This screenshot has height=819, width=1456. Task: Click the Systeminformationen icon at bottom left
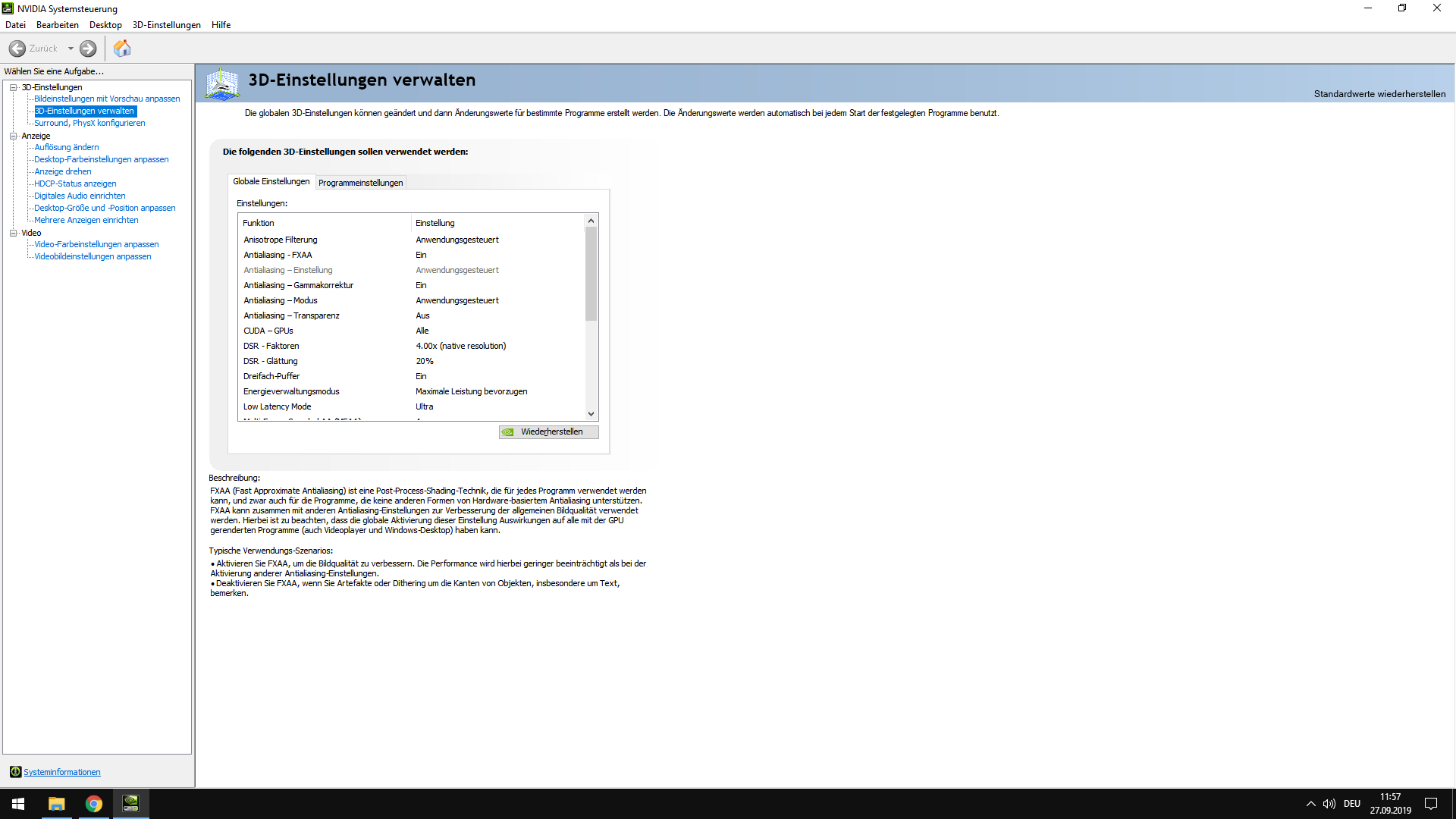pos(15,772)
